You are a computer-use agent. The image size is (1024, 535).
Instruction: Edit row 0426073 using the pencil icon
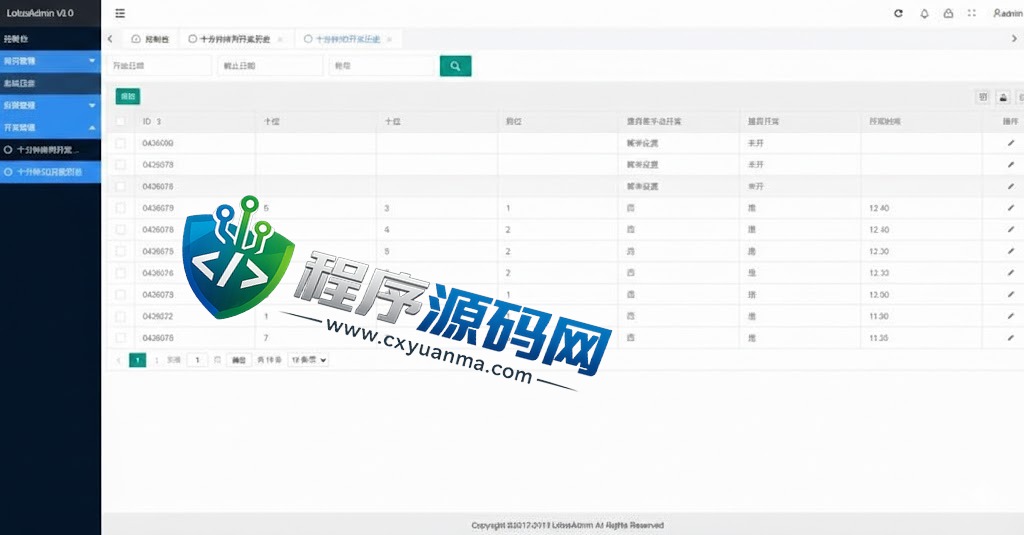[1011, 294]
